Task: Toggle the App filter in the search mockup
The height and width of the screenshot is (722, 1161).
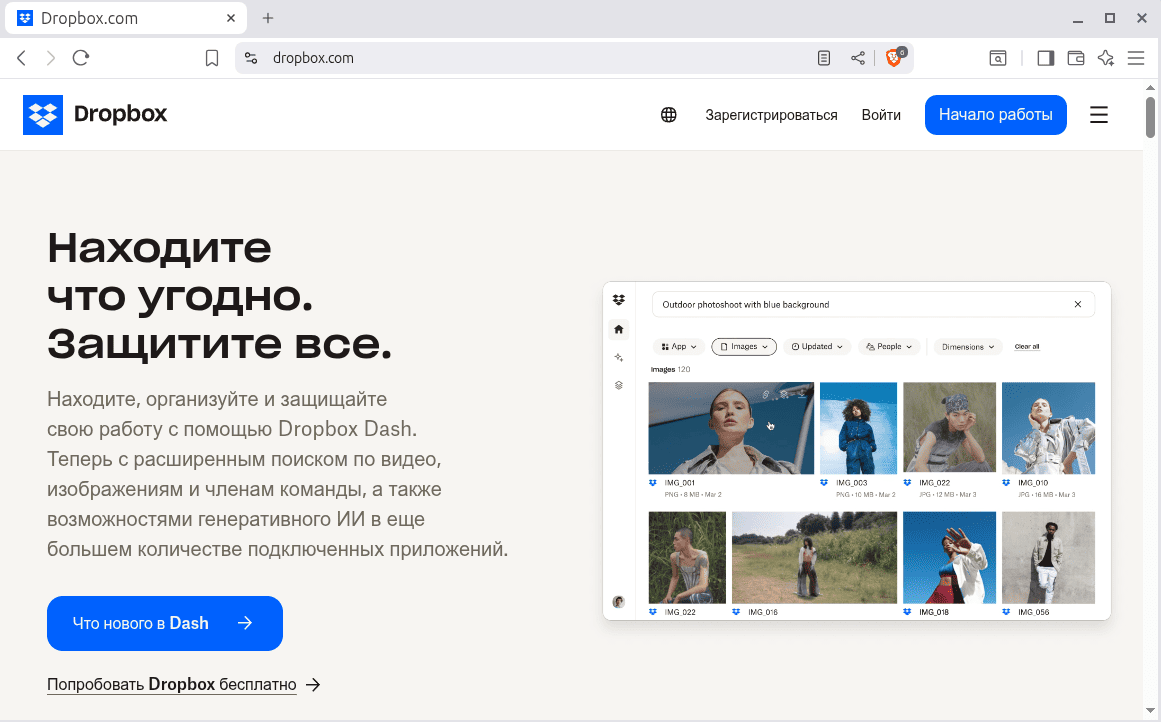Action: 678,346
